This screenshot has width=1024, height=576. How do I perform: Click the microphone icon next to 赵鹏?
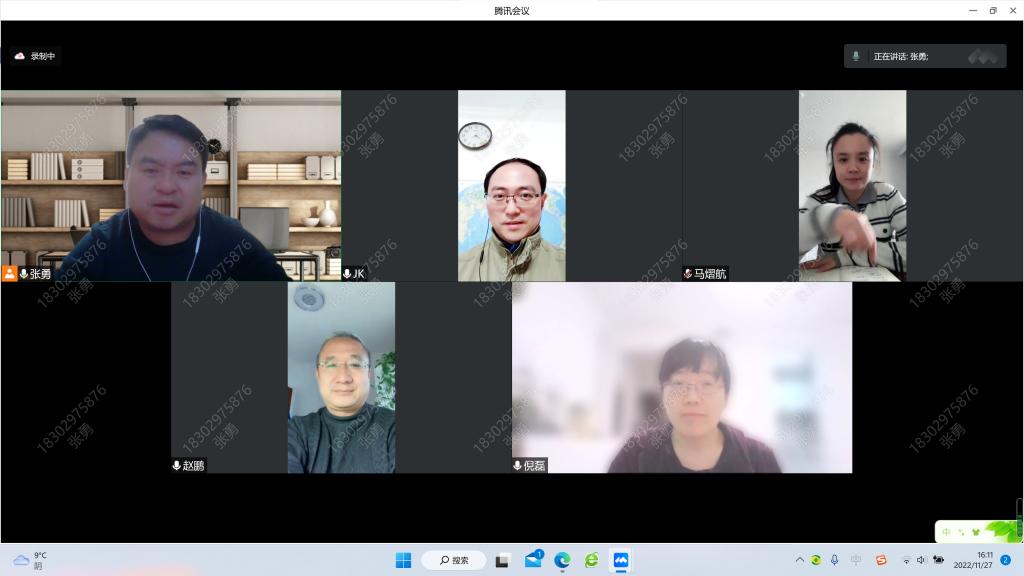pyautogui.click(x=177, y=466)
